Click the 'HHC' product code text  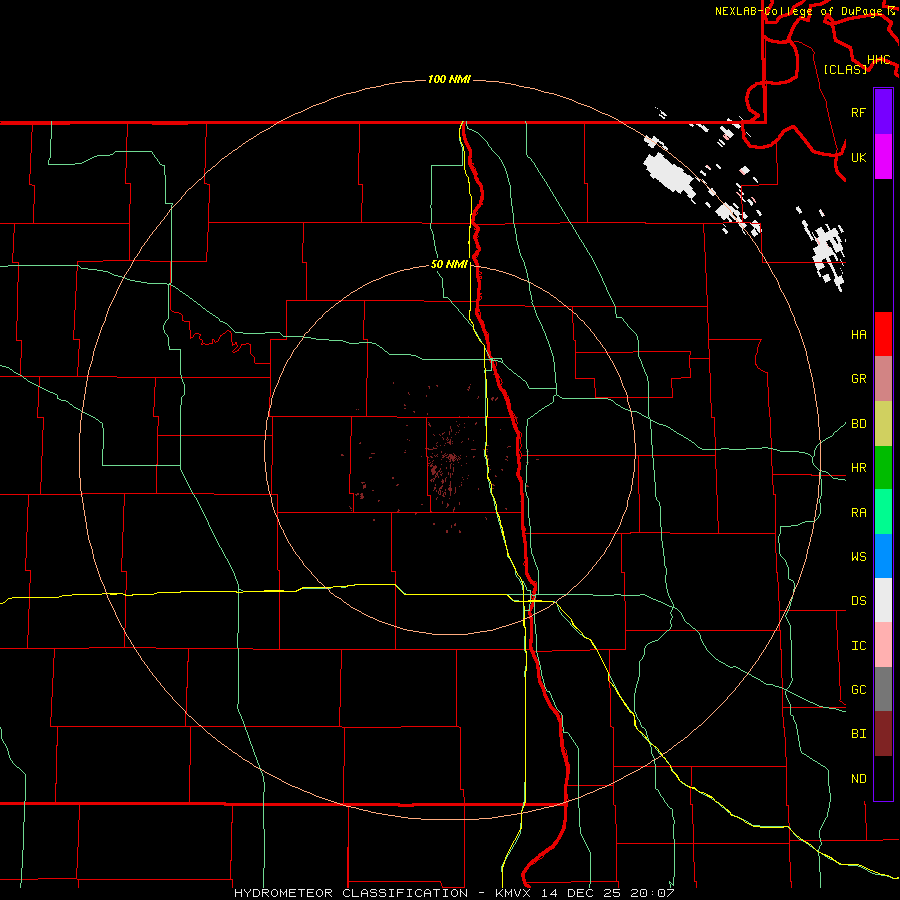click(878, 59)
